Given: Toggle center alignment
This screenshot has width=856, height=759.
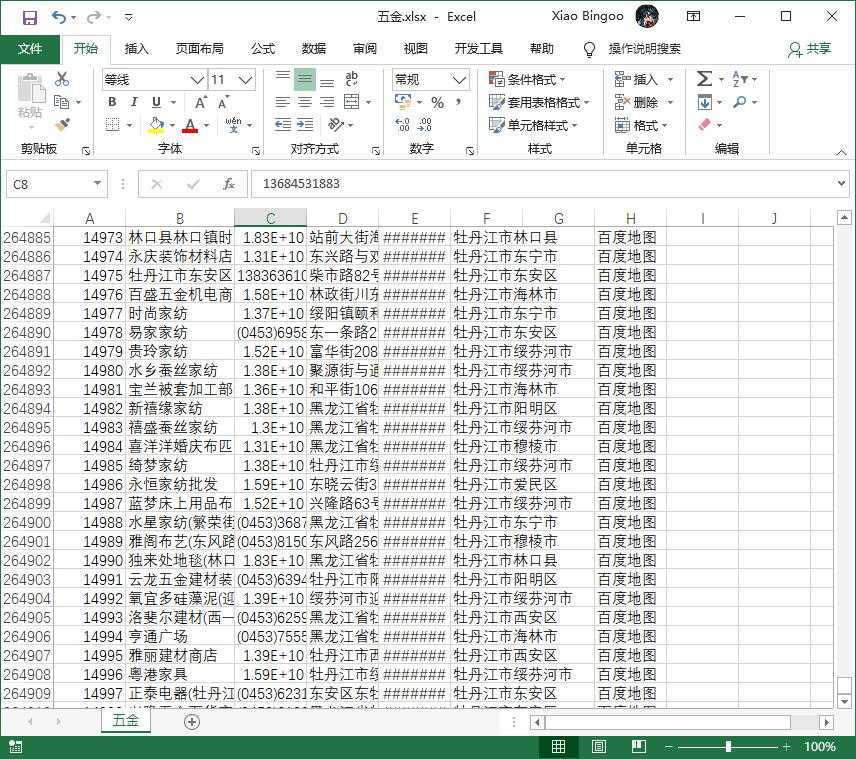Looking at the screenshot, I should 303,101.
